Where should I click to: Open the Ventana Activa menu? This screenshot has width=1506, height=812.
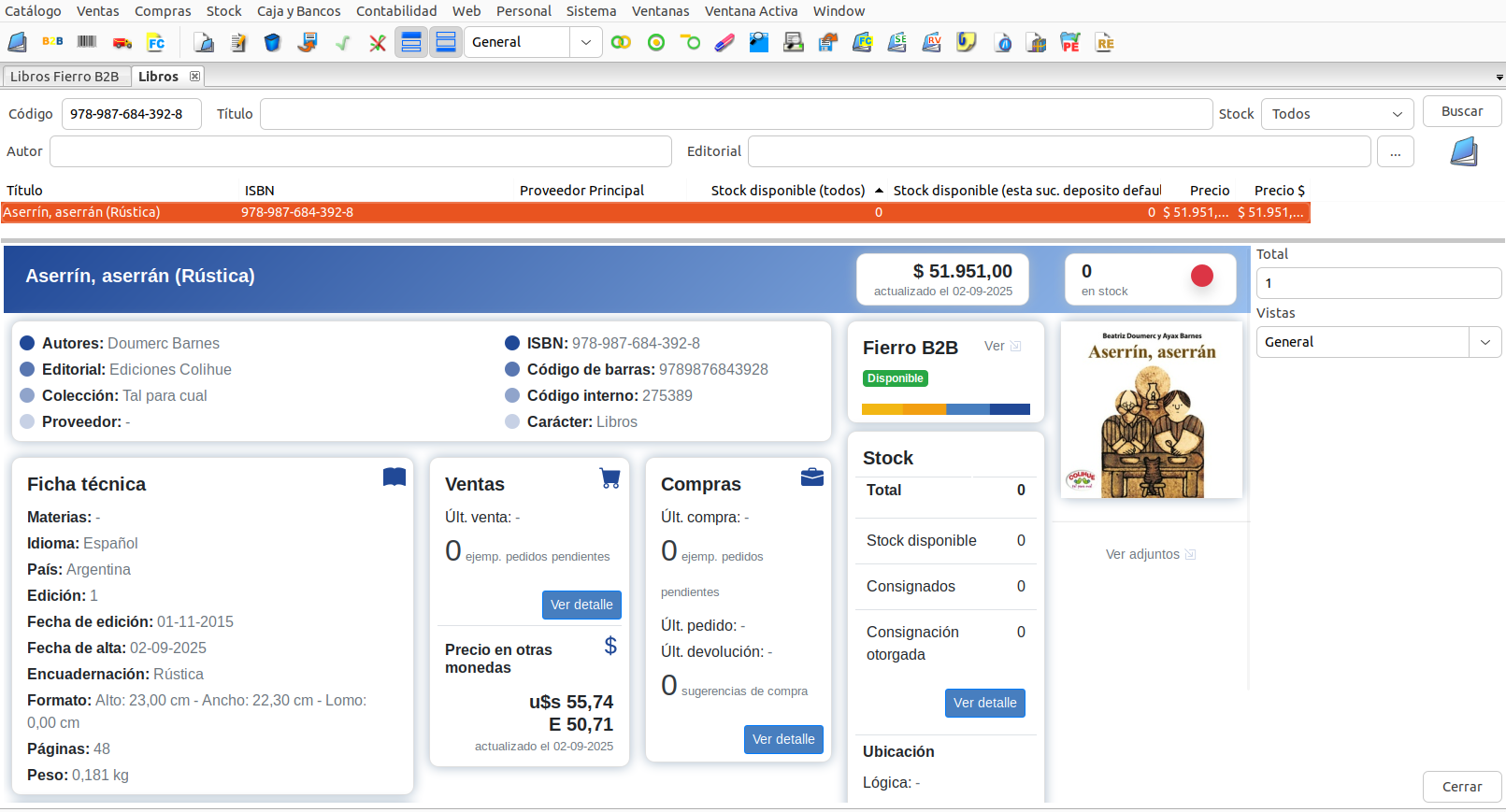[x=752, y=11]
